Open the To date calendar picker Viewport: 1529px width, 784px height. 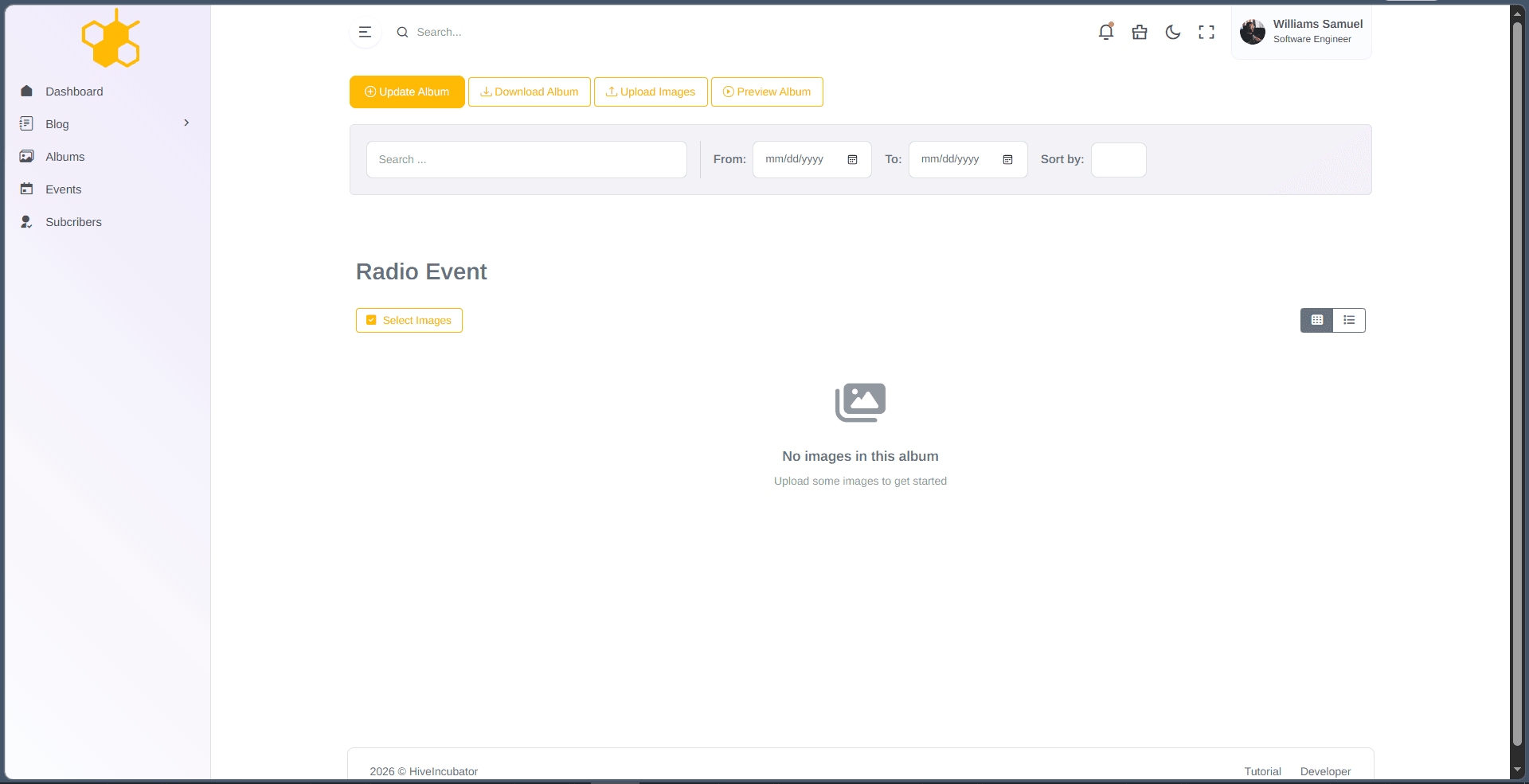(1007, 160)
